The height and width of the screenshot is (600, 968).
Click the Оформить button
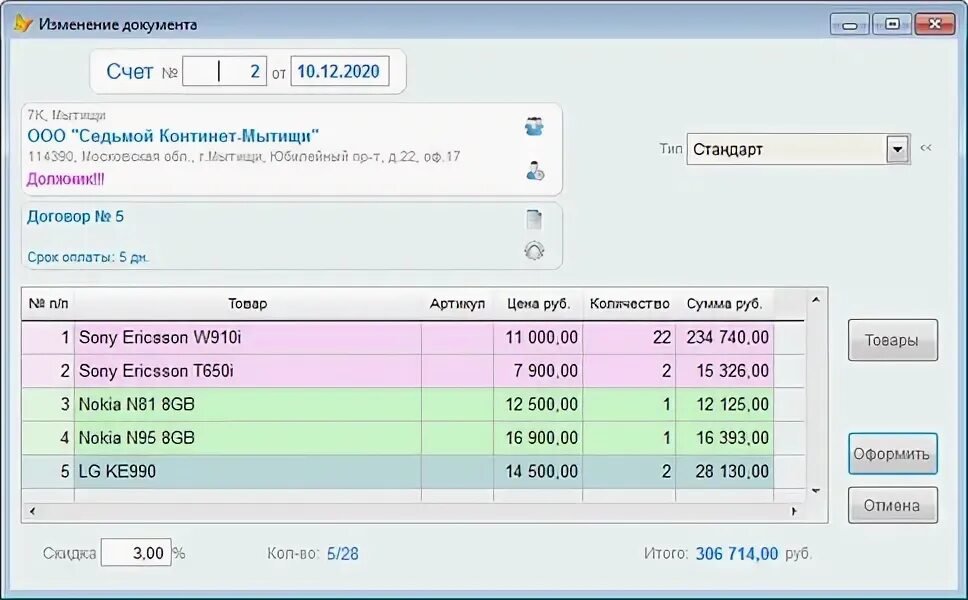coord(893,454)
